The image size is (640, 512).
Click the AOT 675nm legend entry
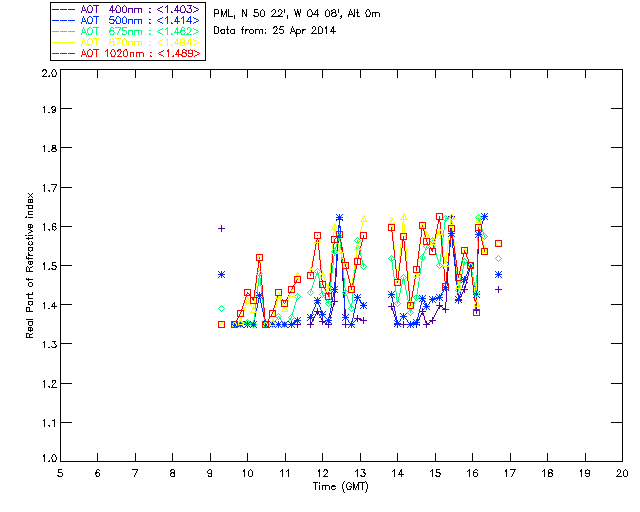click(x=127, y=31)
